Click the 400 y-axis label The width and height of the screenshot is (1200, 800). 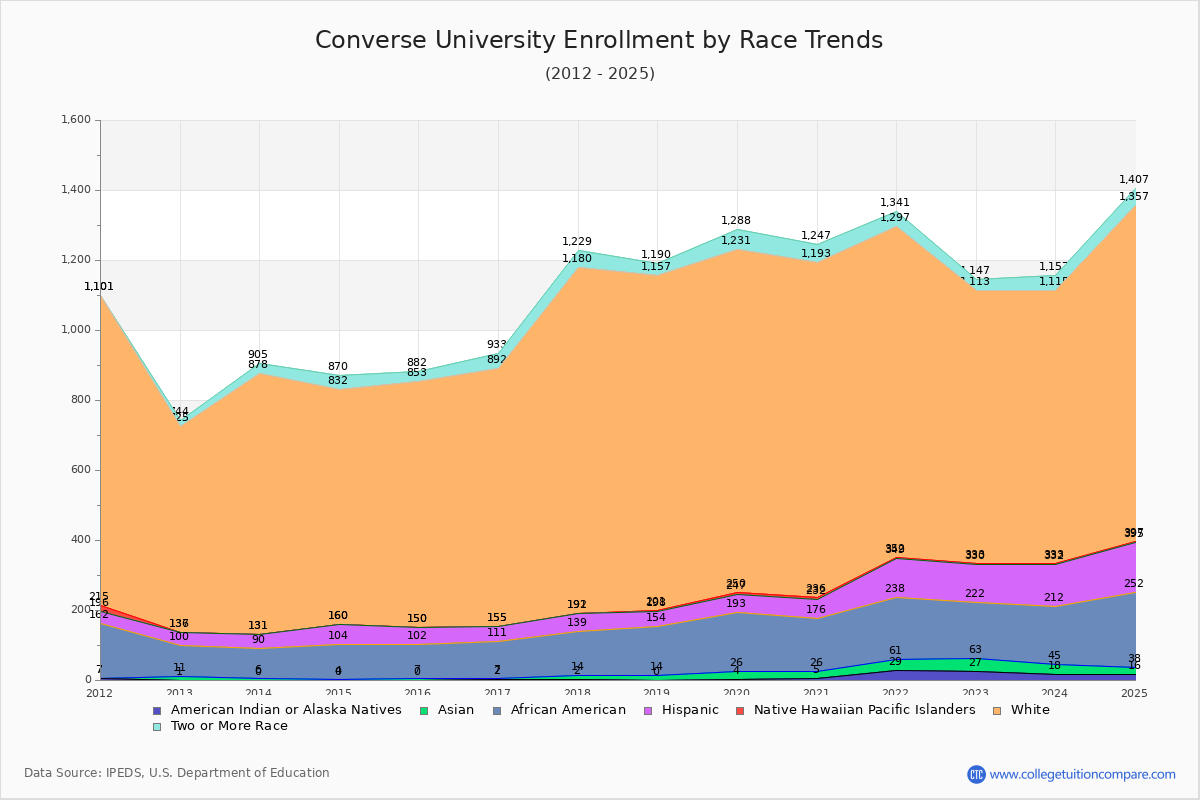click(x=81, y=540)
